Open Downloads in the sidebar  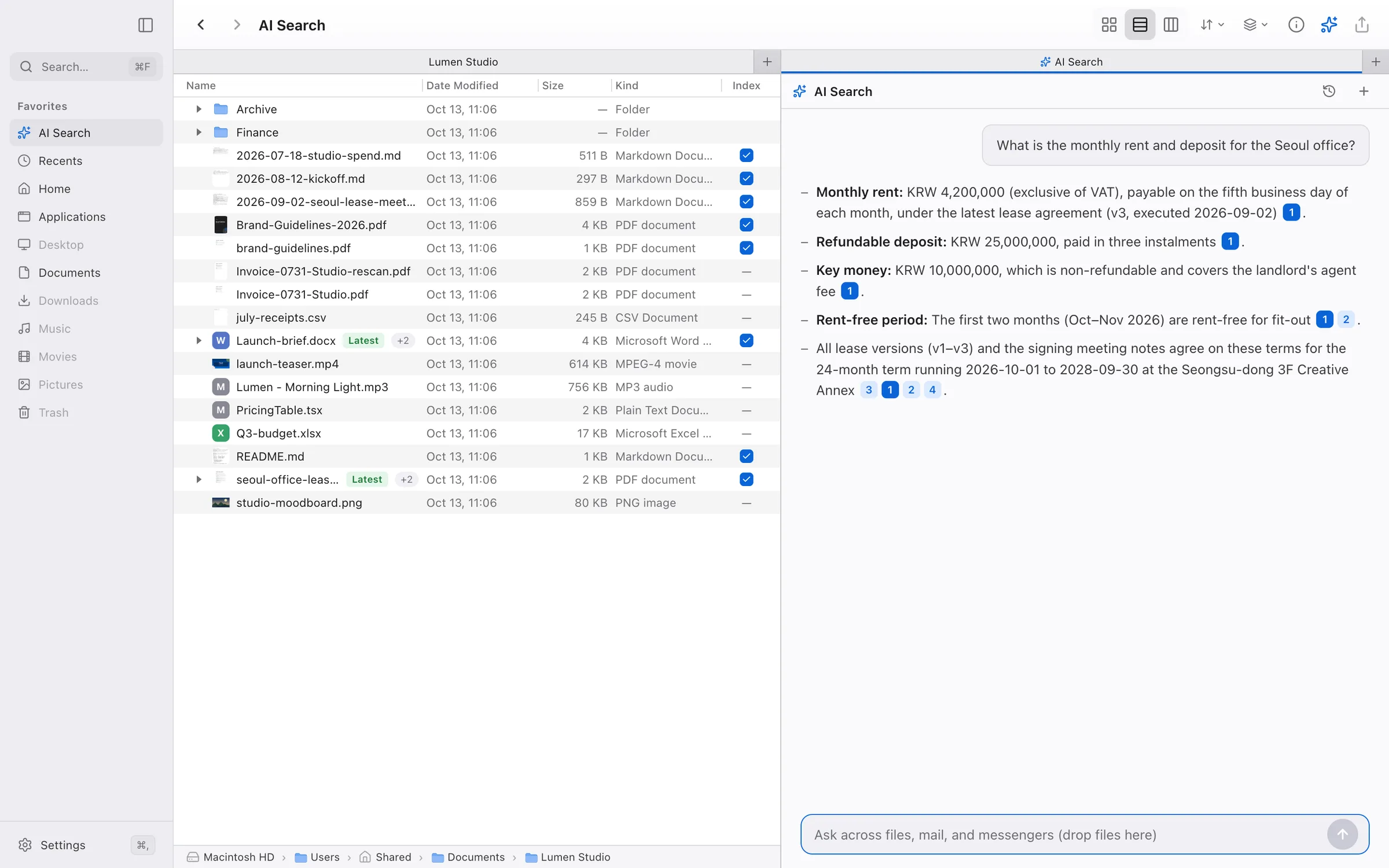(x=86, y=301)
